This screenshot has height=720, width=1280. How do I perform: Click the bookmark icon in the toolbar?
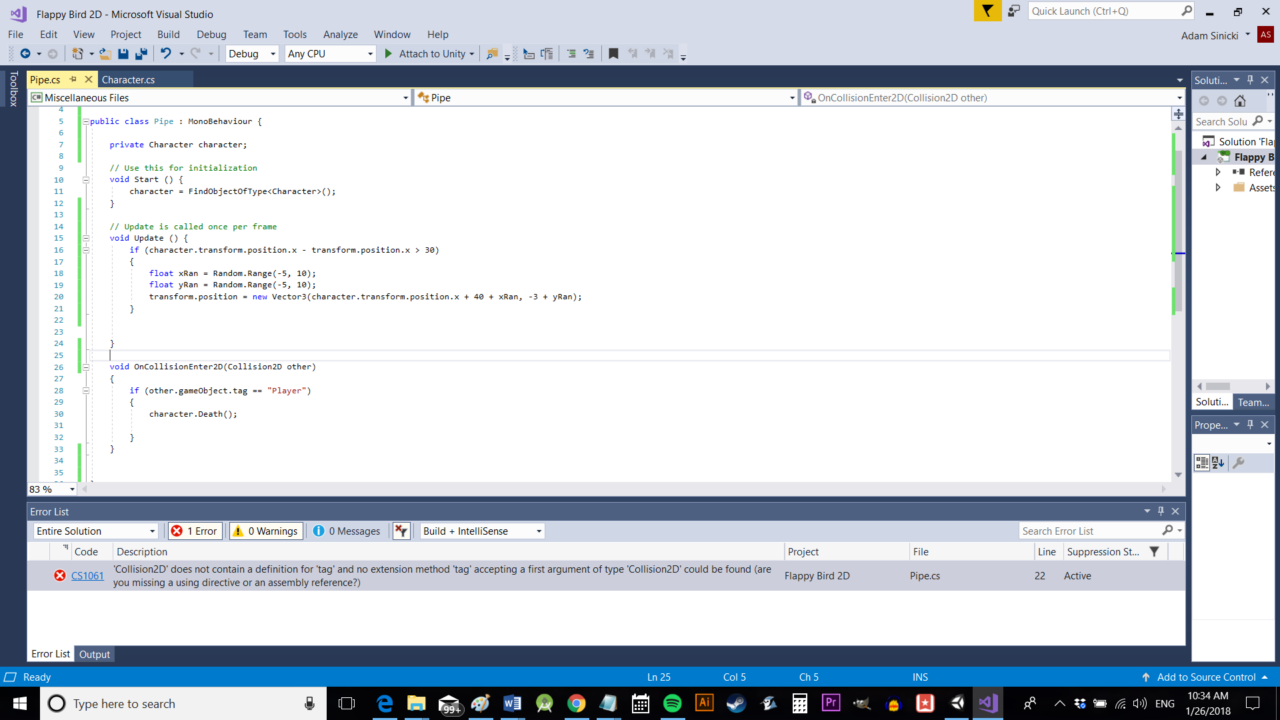click(x=613, y=54)
